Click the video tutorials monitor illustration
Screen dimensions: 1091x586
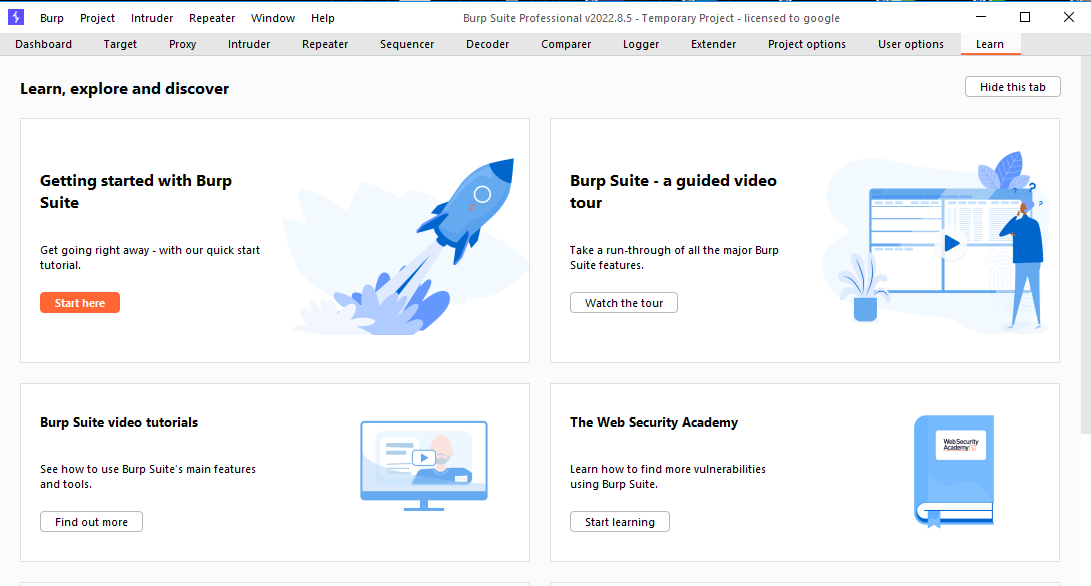[424, 466]
